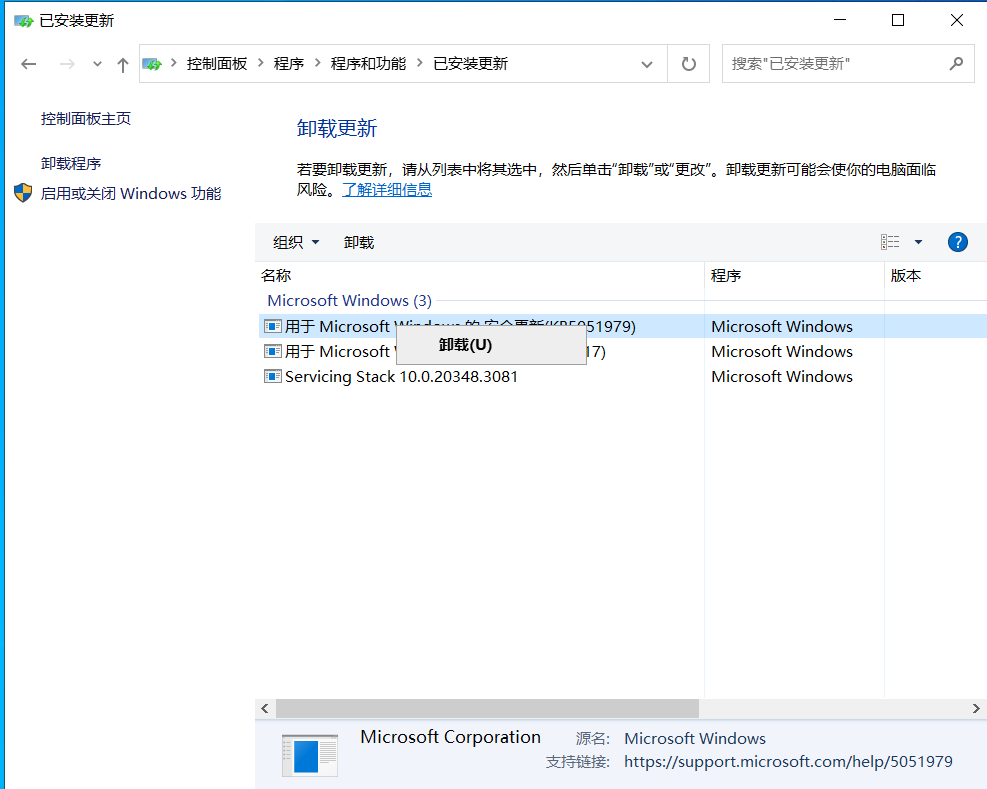Viewport: 987px width, 789px height.
Task: Expand chevron after 程序和功能 breadcrumb
Action: (420, 63)
